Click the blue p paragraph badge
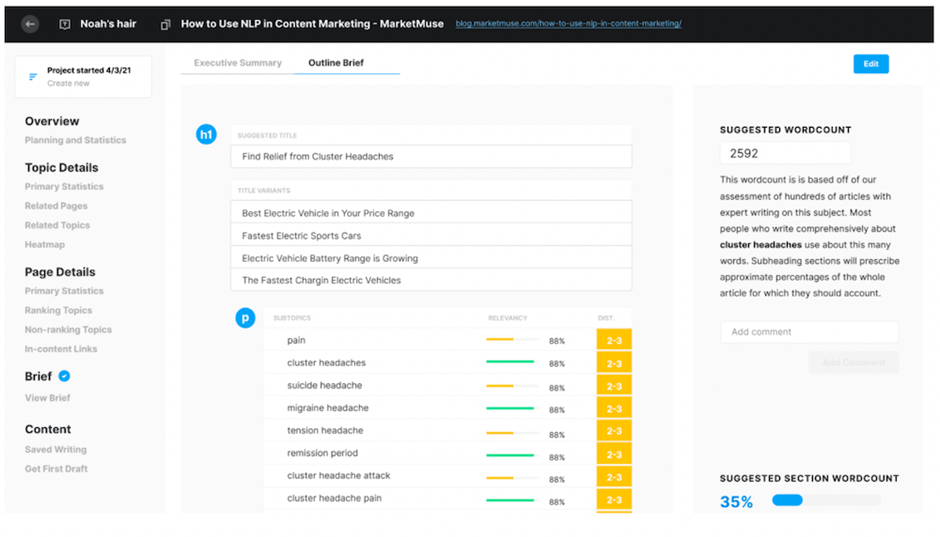Image resolution: width=940 pixels, height=537 pixels. pos(244,318)
